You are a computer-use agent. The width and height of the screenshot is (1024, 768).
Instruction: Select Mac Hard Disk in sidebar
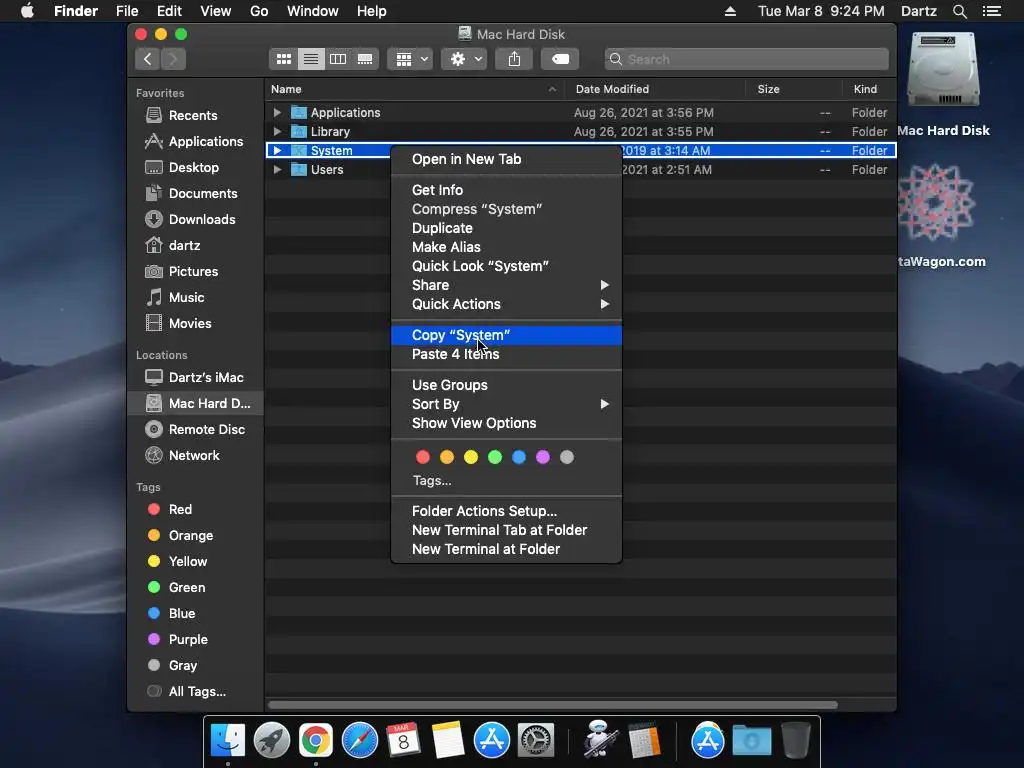196,404
